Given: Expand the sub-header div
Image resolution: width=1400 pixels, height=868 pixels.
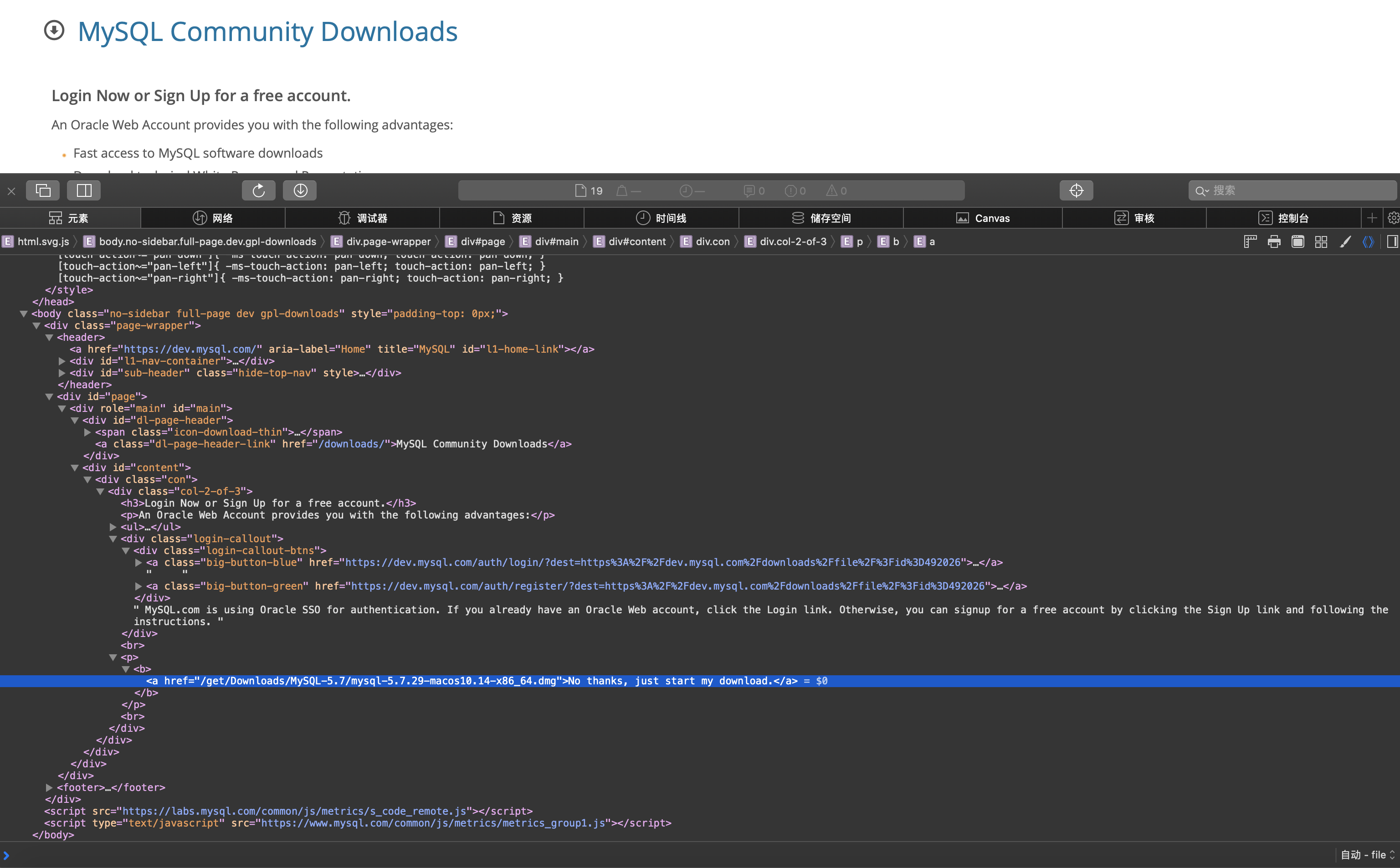Looking at the screenshot, I should point(62,373).
